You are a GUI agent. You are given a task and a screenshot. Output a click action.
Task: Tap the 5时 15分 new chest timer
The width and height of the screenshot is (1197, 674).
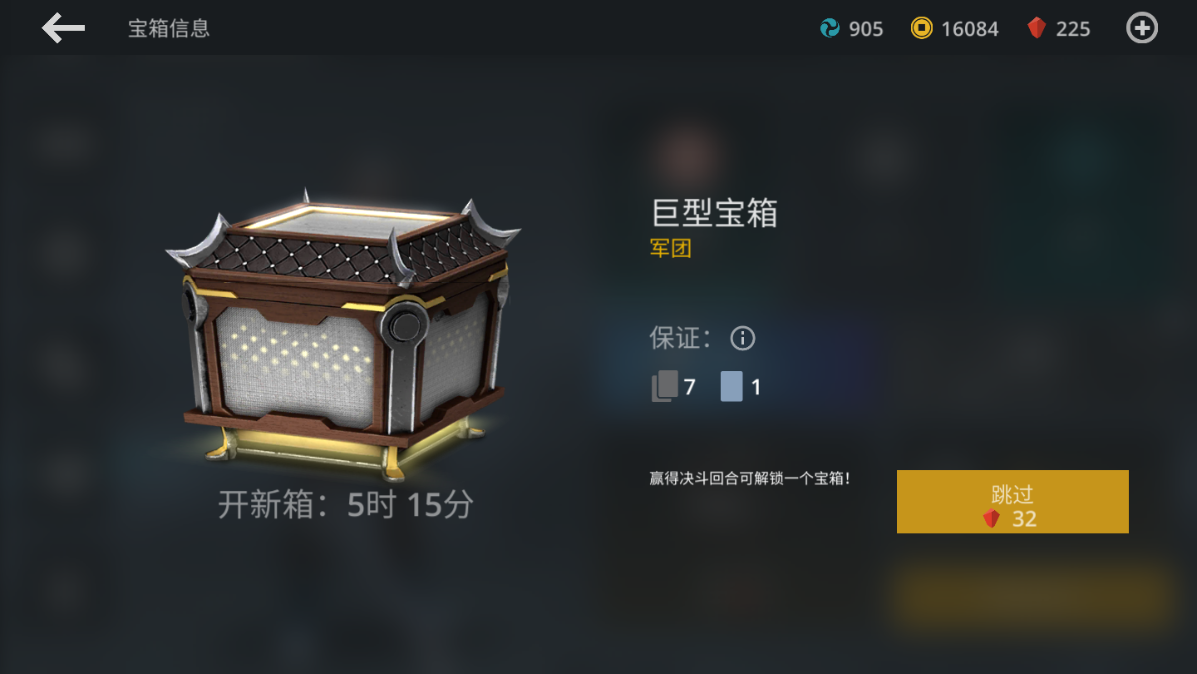pyautogui.click(x=411, y=505)
